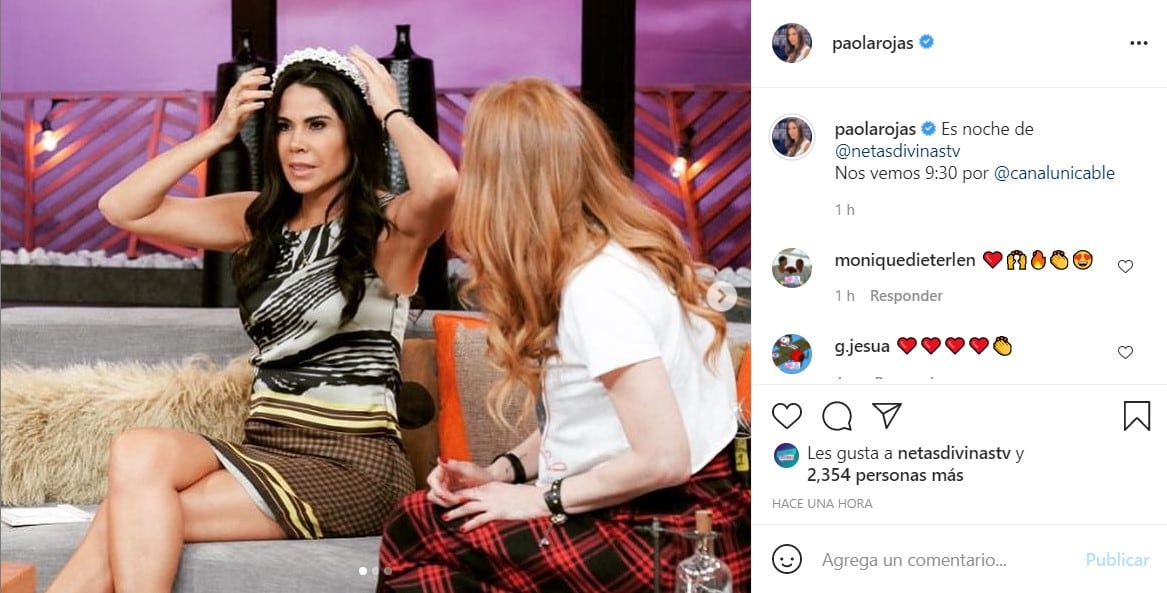Open moniquedieterlen's avatar

(x=791, y=268)
